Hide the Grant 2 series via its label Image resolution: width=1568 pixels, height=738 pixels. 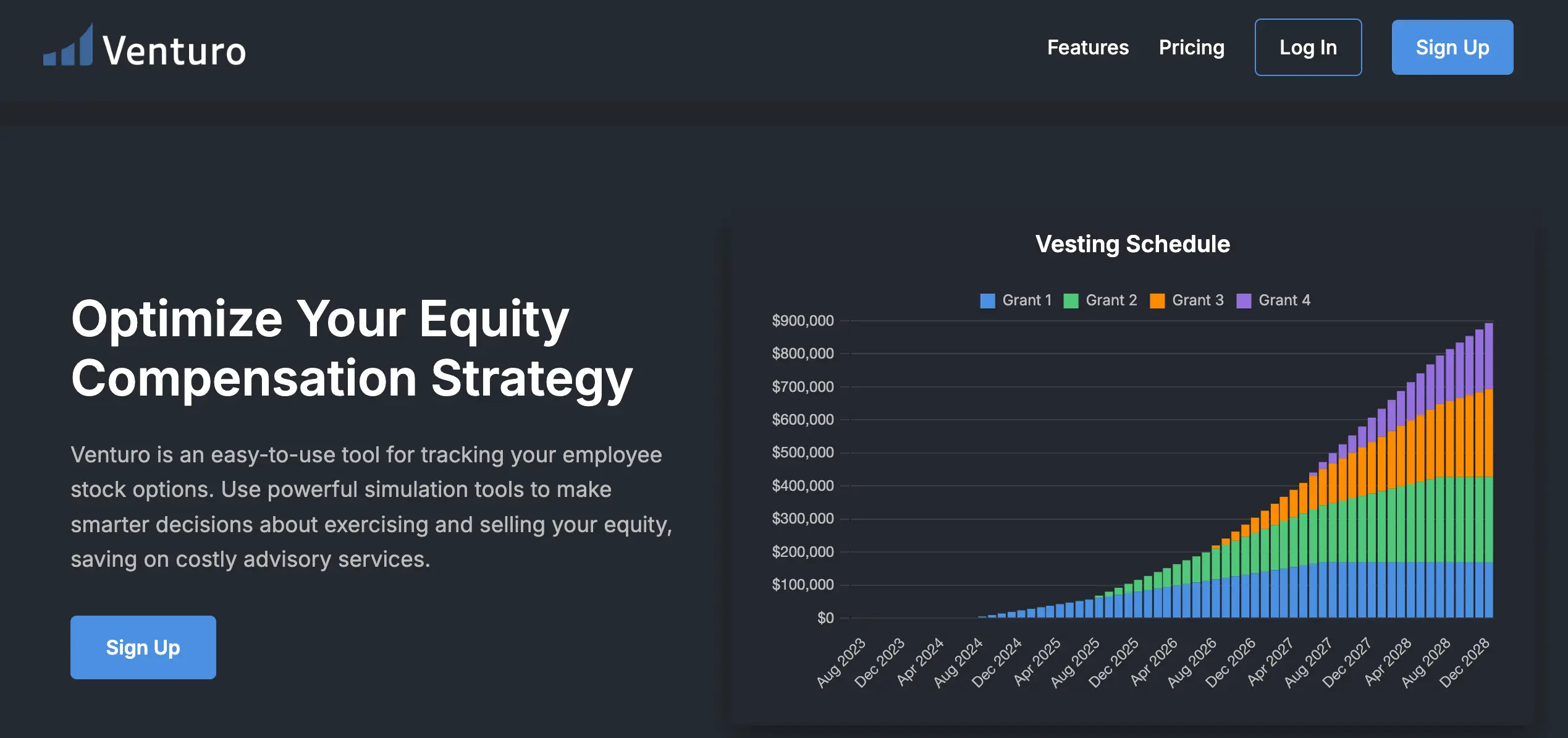(x=1111, y=300)
